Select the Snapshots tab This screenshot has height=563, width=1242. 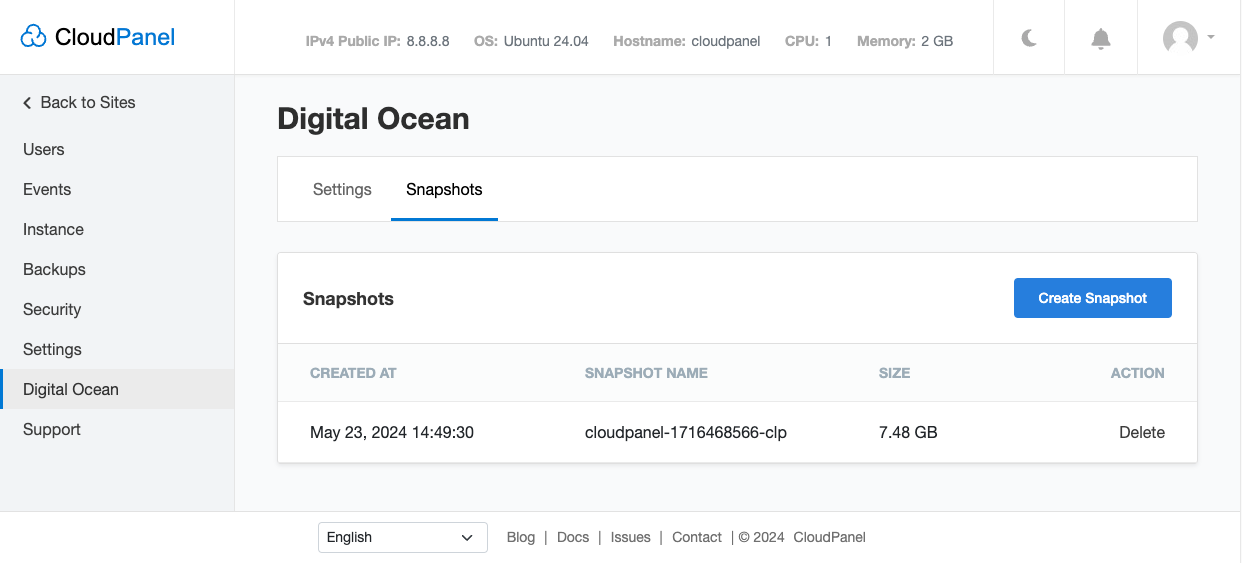tap(444, 189)
